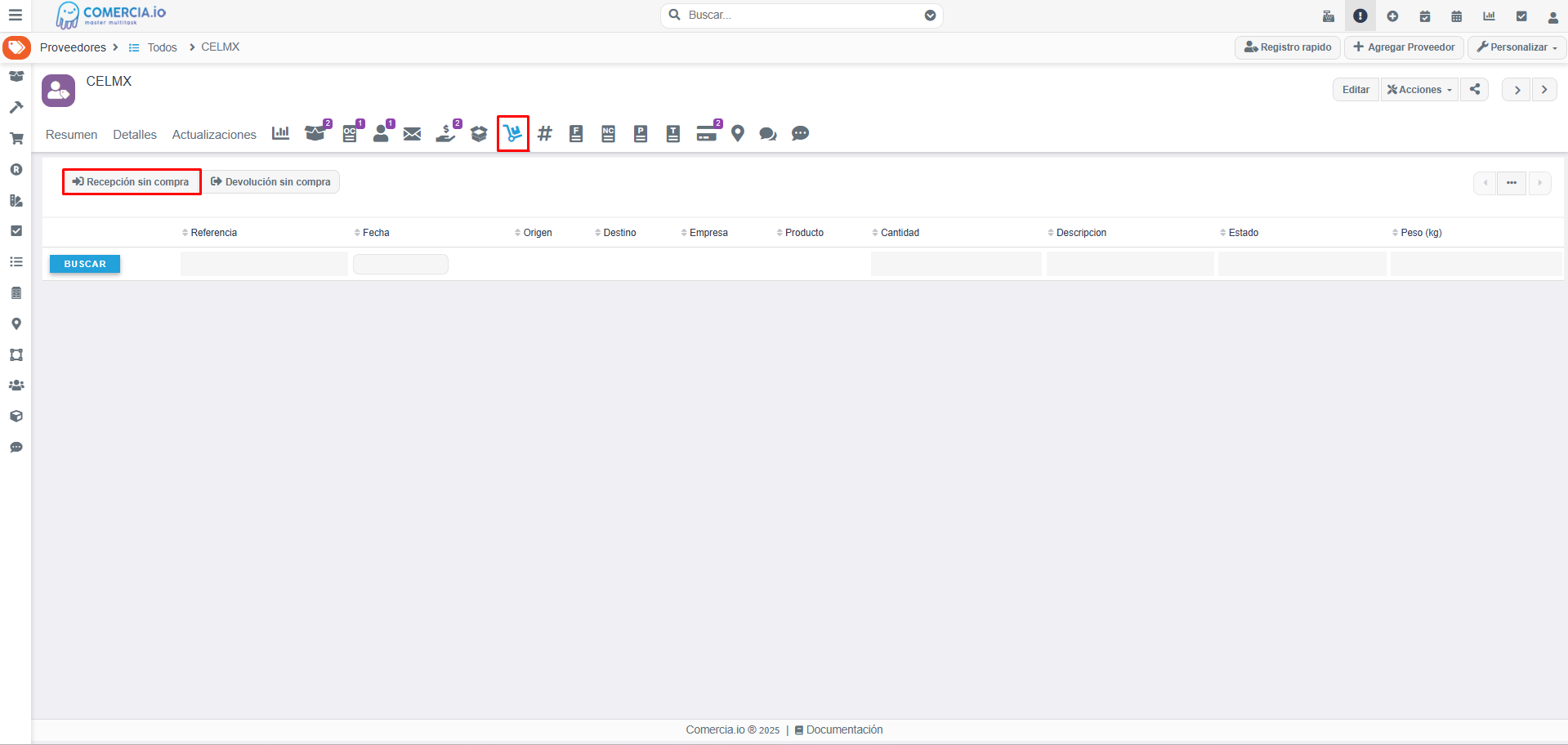Viewport: 1568px width, 745px height.
Task: Open the P document tab icon
Action: pos(641,133)
